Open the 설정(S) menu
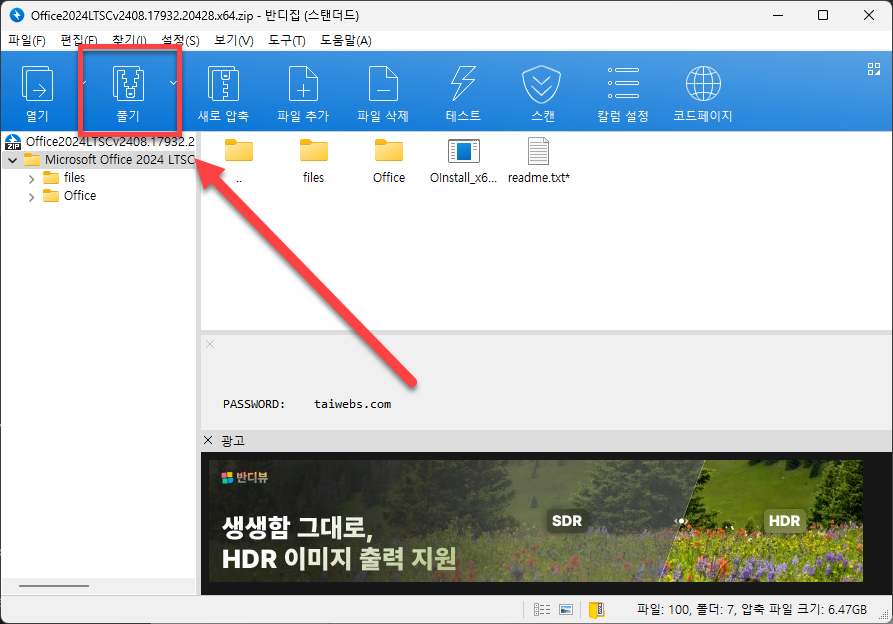This screenshot has height=624, width=893. pyautogui.click(x=180, y=40)
